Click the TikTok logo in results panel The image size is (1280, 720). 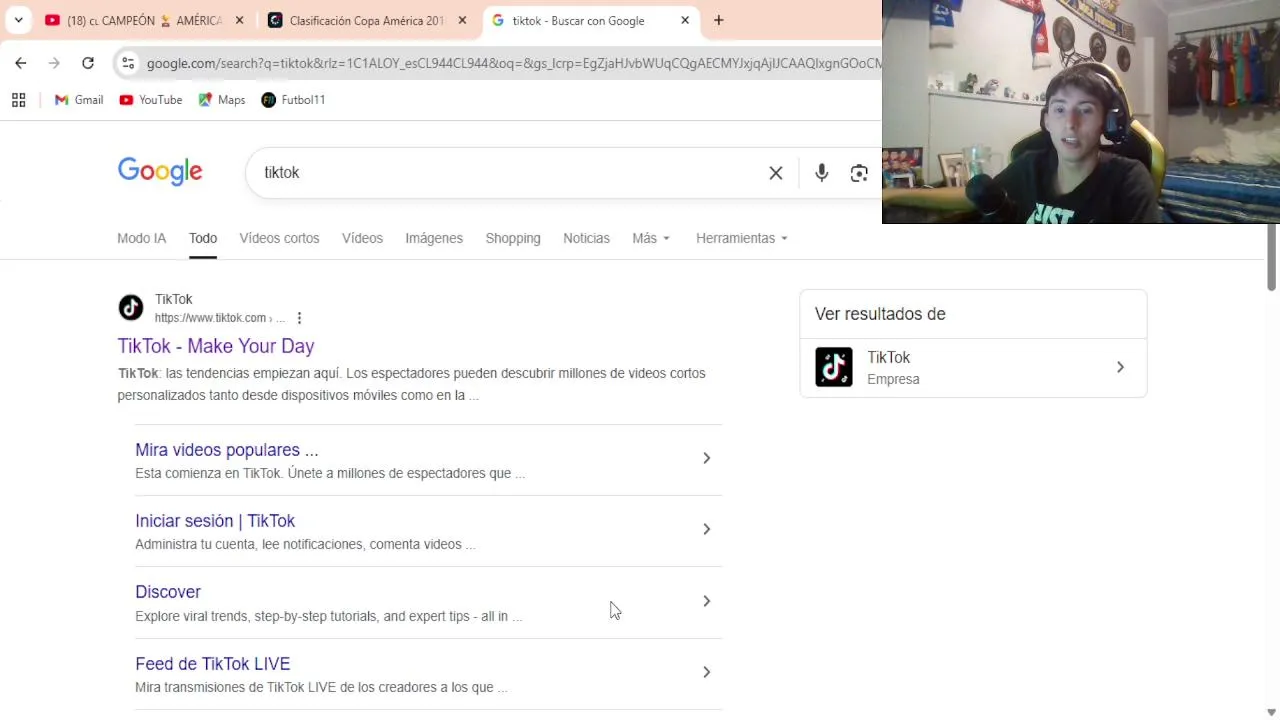(x=834, y=367)
